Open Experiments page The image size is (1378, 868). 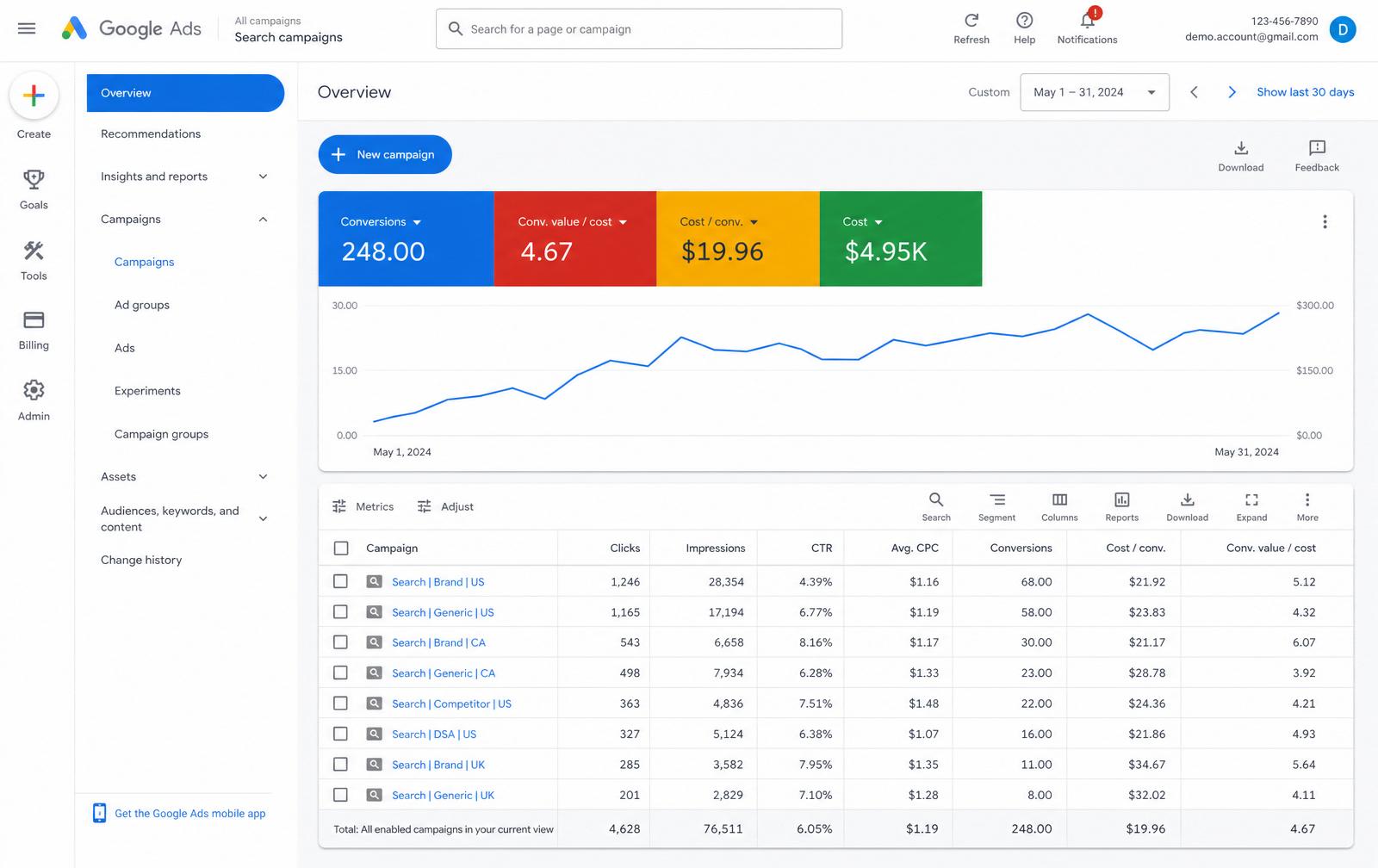pyautogui.click(x=147, y=391)
